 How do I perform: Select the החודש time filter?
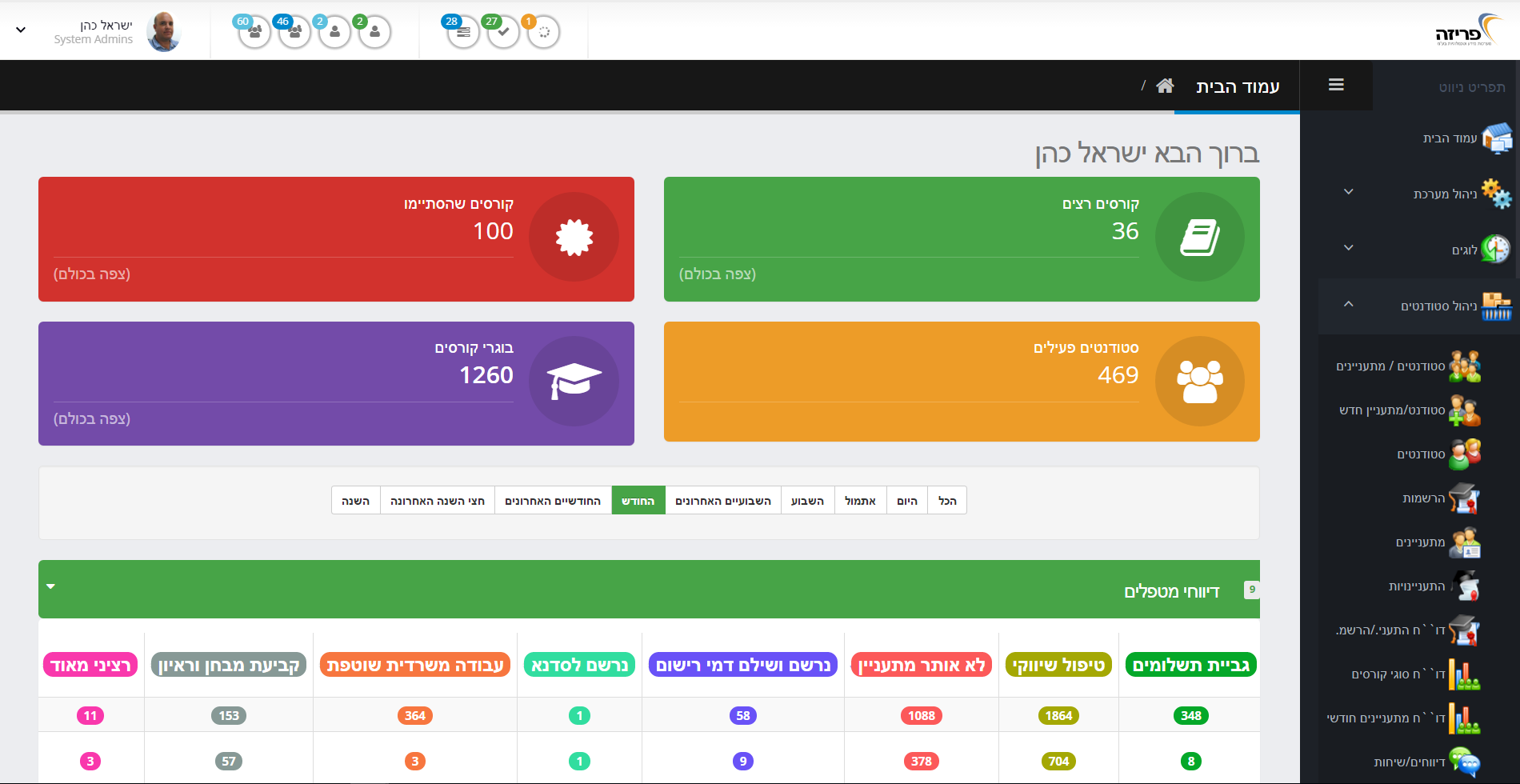pyautogui.click(x=638, y=501)
